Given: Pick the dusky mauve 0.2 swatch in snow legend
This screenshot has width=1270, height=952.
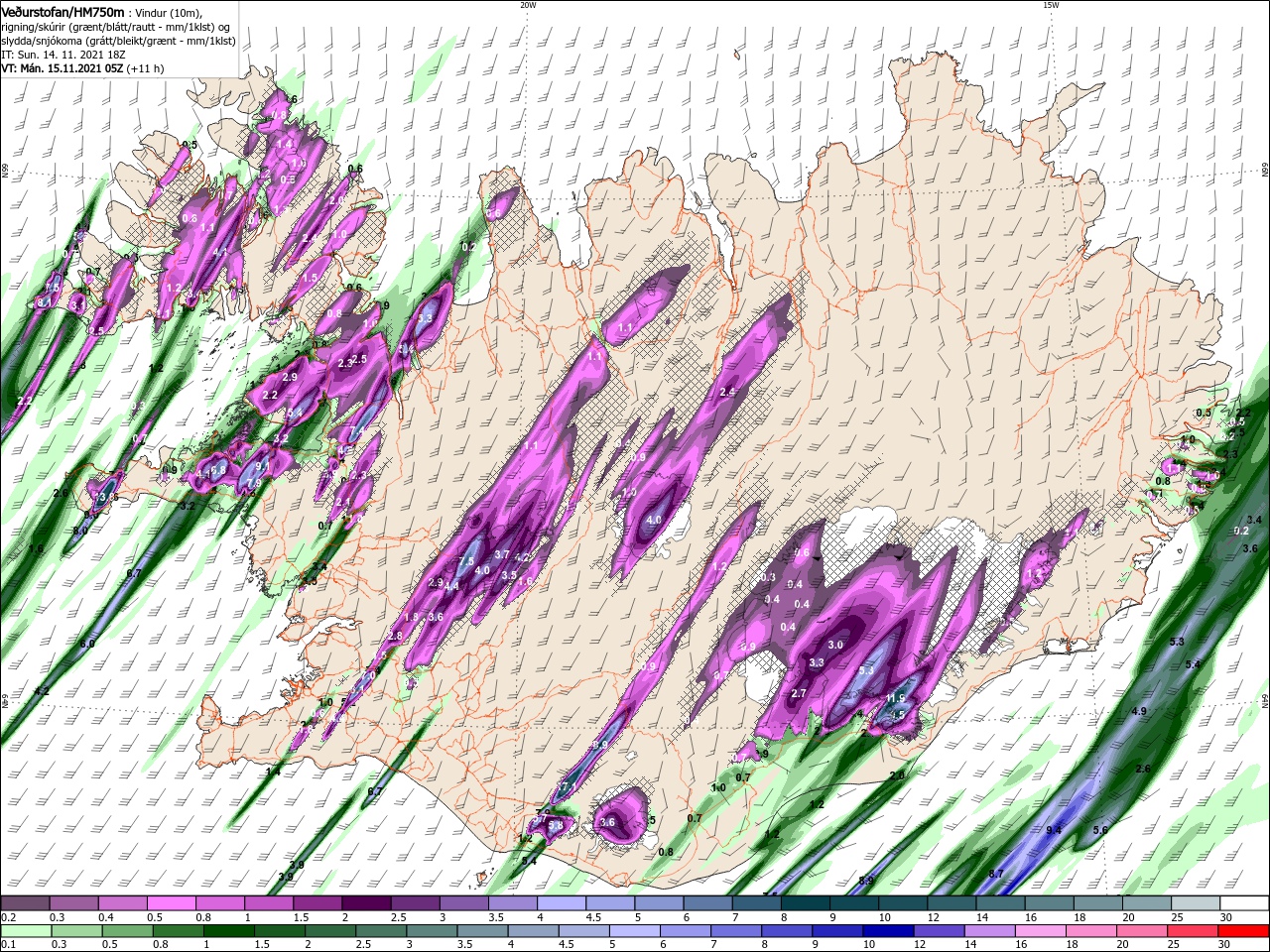Looking at the screenshot, I should [x=26, y=903].
